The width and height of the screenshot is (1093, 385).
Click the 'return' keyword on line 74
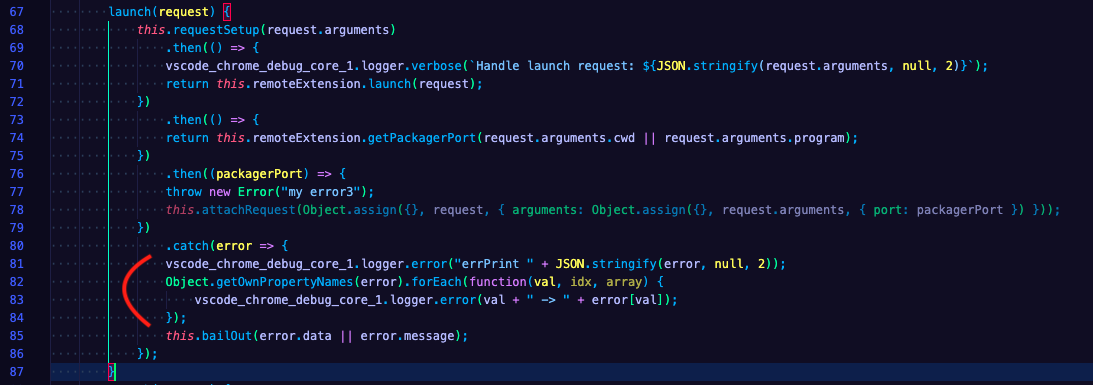(x=187, y=138)
